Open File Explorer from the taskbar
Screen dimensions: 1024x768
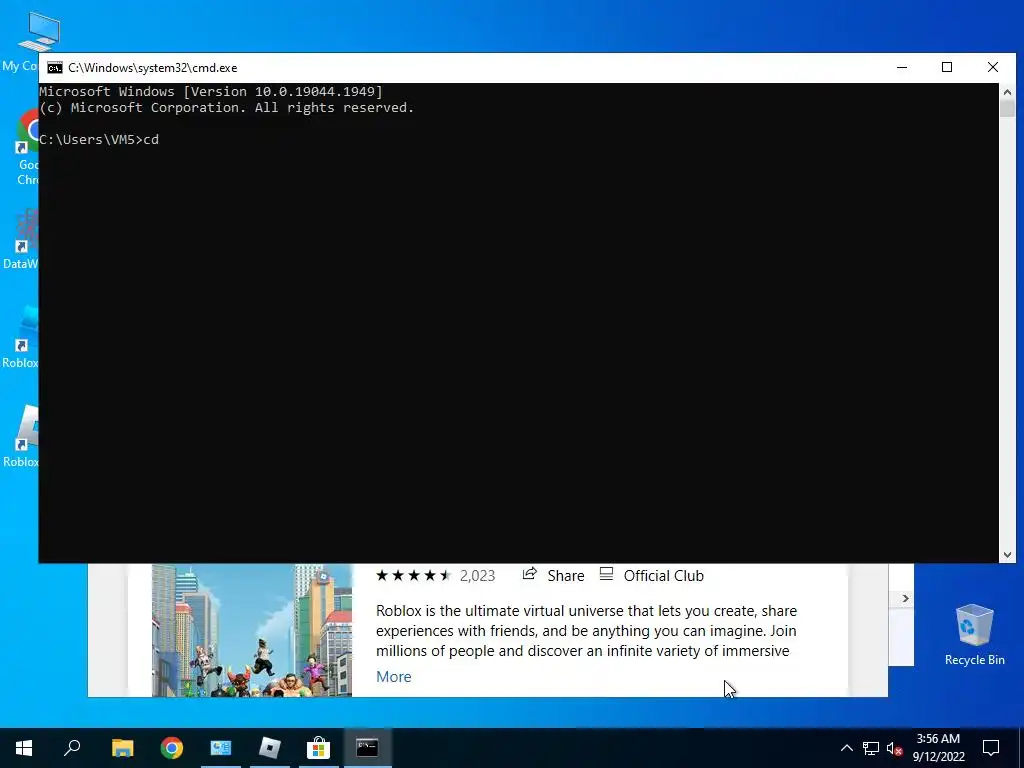122,748
